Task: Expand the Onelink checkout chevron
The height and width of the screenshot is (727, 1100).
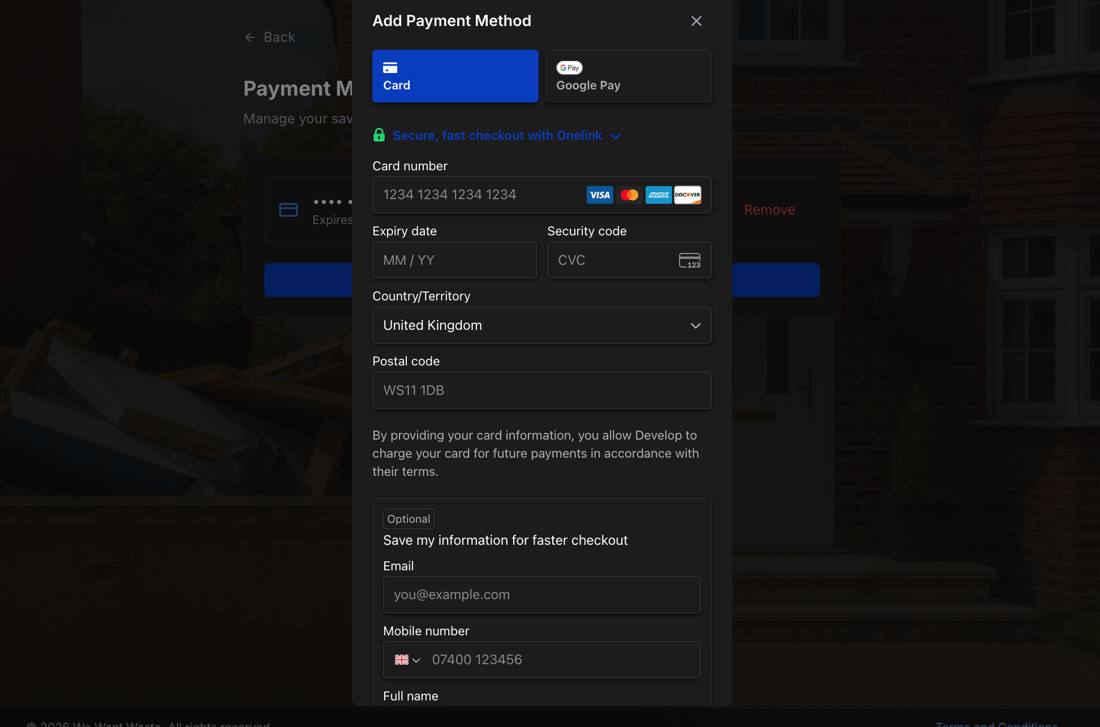Action: (615, 136)
